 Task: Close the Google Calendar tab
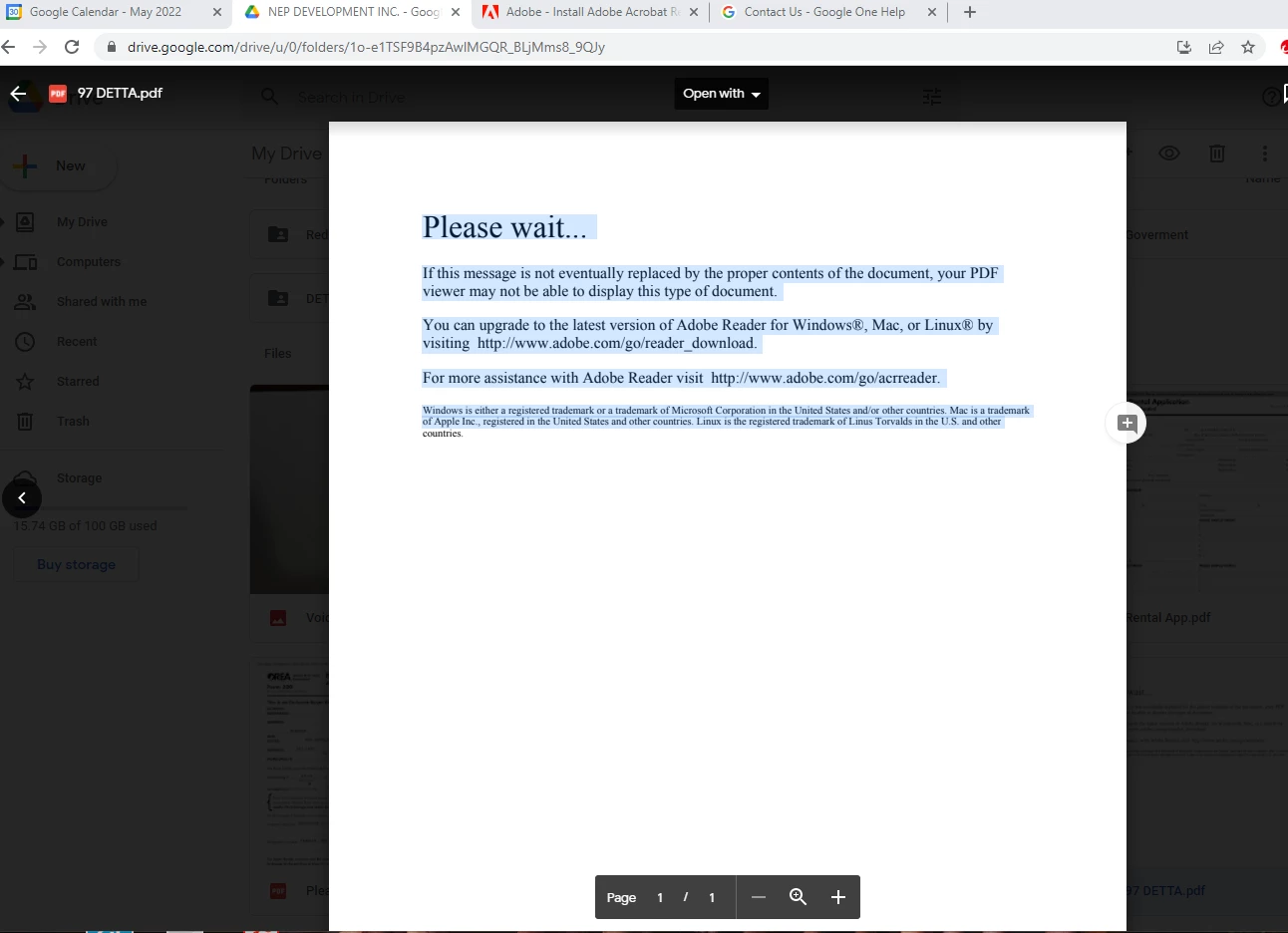point(217,12)
